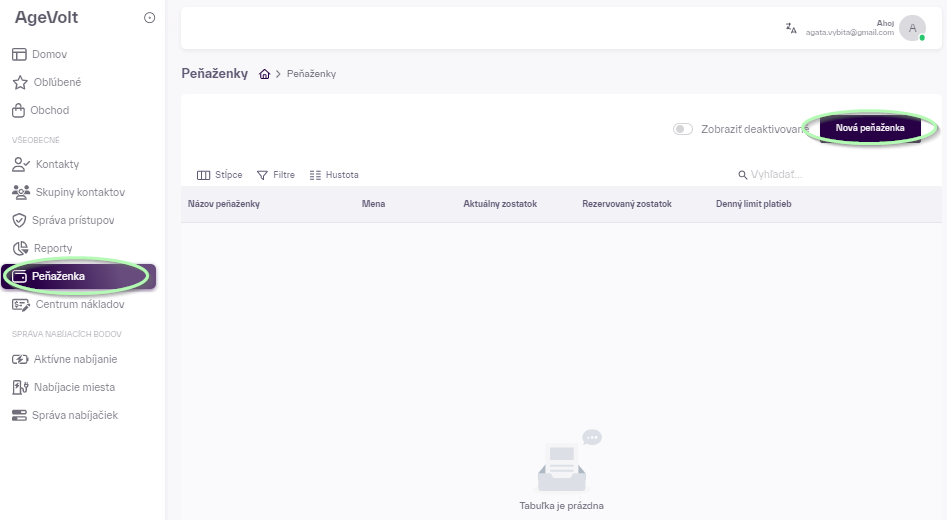Change table Hustota density setting
947x520 pixels.
[x=334, y=175]
